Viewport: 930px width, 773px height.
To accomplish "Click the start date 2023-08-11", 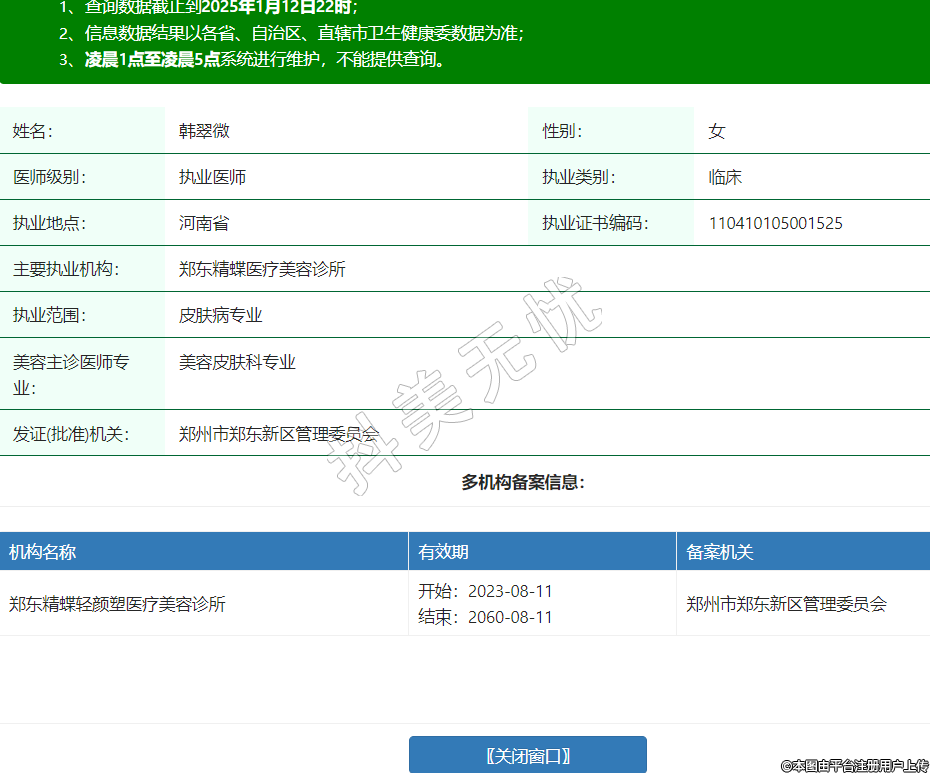I will (509, 591).
